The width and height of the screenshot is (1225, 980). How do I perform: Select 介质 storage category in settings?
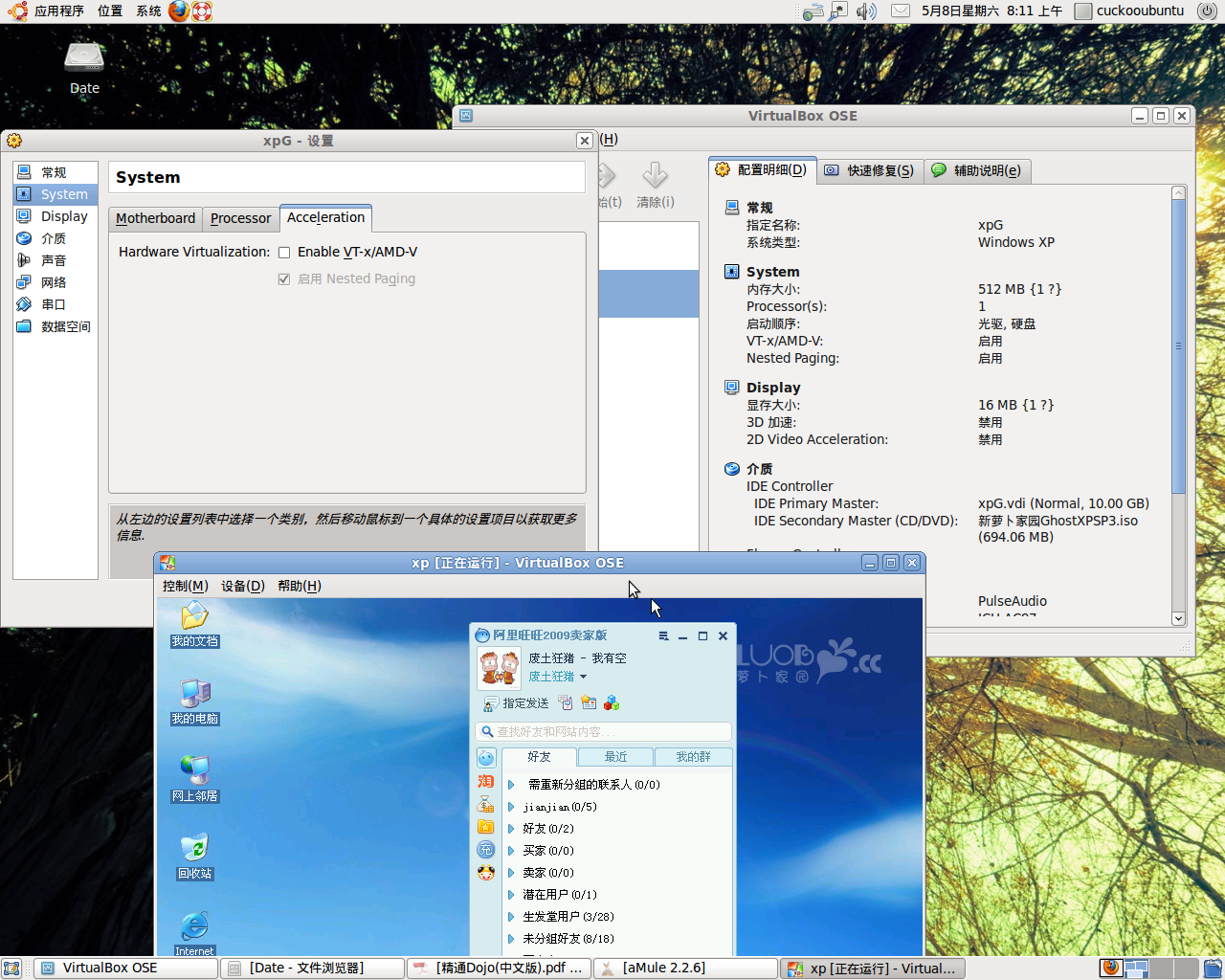(x=56, y=238)
